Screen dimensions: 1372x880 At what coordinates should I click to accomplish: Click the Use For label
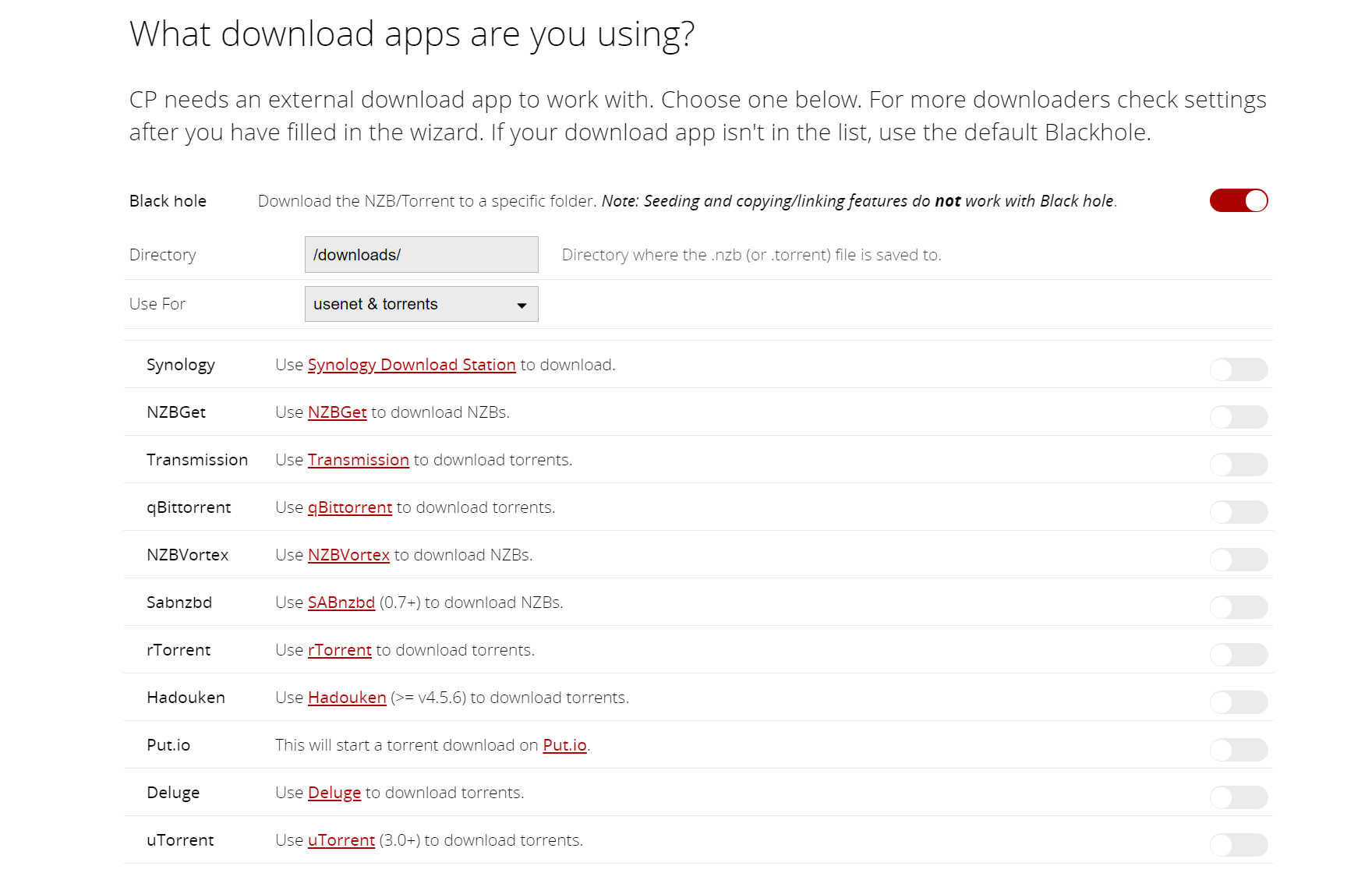coord(157,304)
